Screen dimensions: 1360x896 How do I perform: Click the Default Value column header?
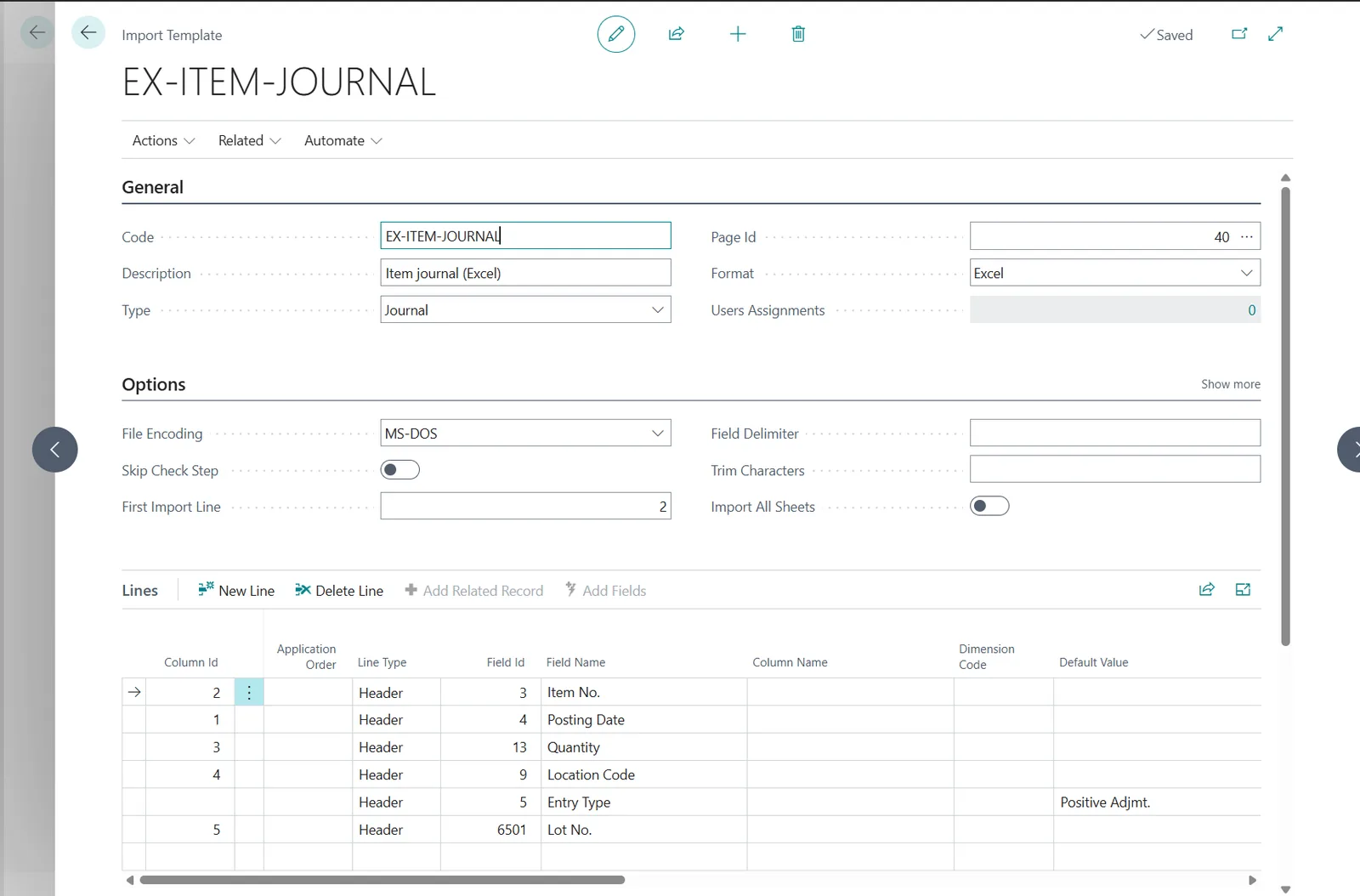pyautogui.click(x=1093, y=662)
